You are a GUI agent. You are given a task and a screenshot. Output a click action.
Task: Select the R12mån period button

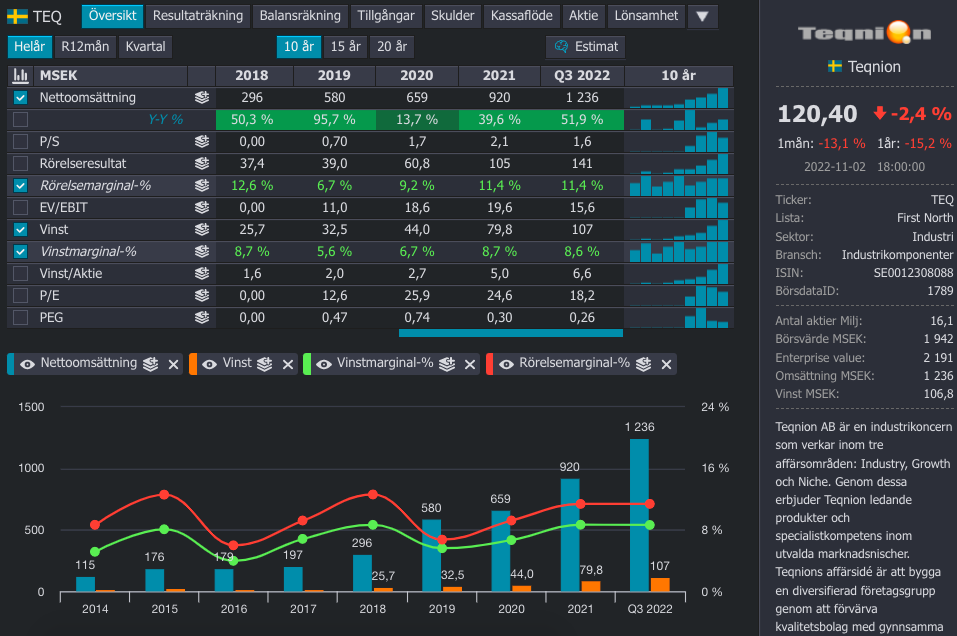[x=85, y=46]
